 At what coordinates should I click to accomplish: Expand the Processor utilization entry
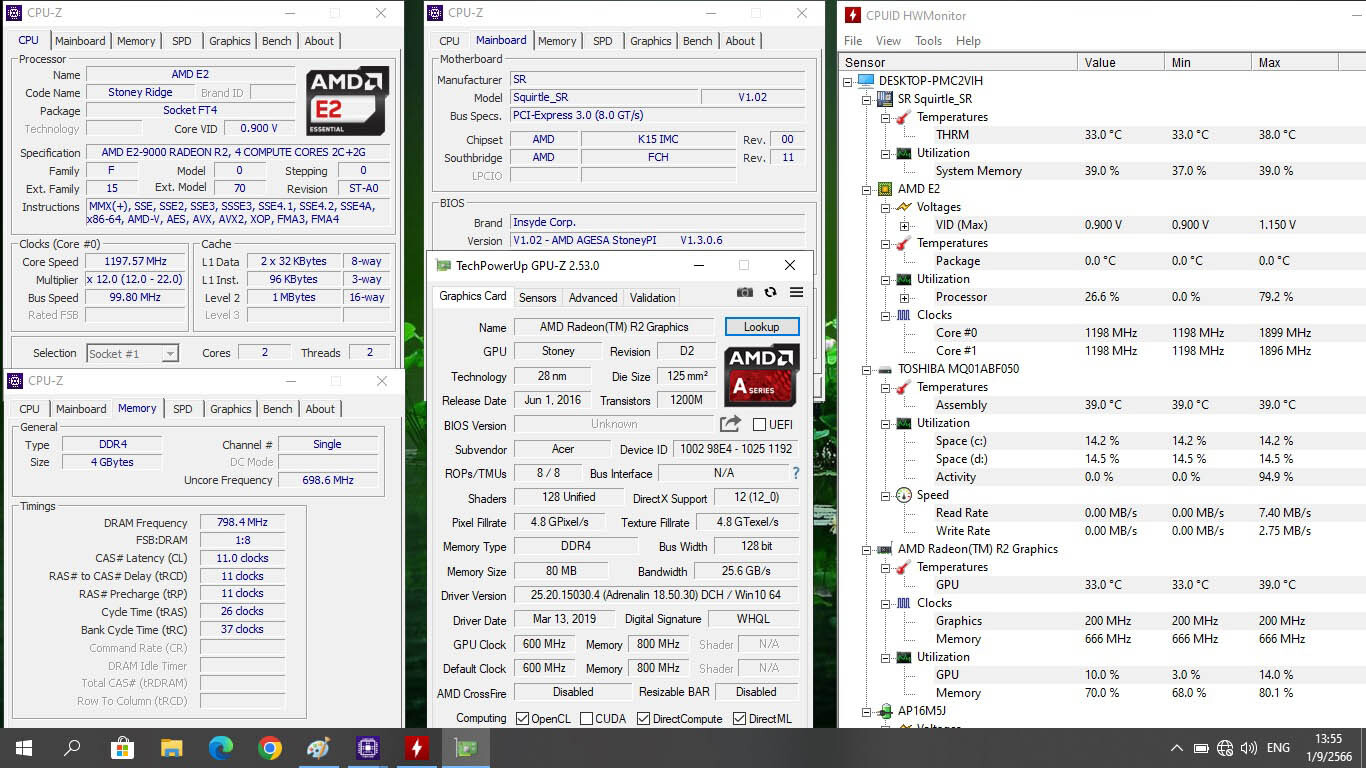[x=904, y=297]
